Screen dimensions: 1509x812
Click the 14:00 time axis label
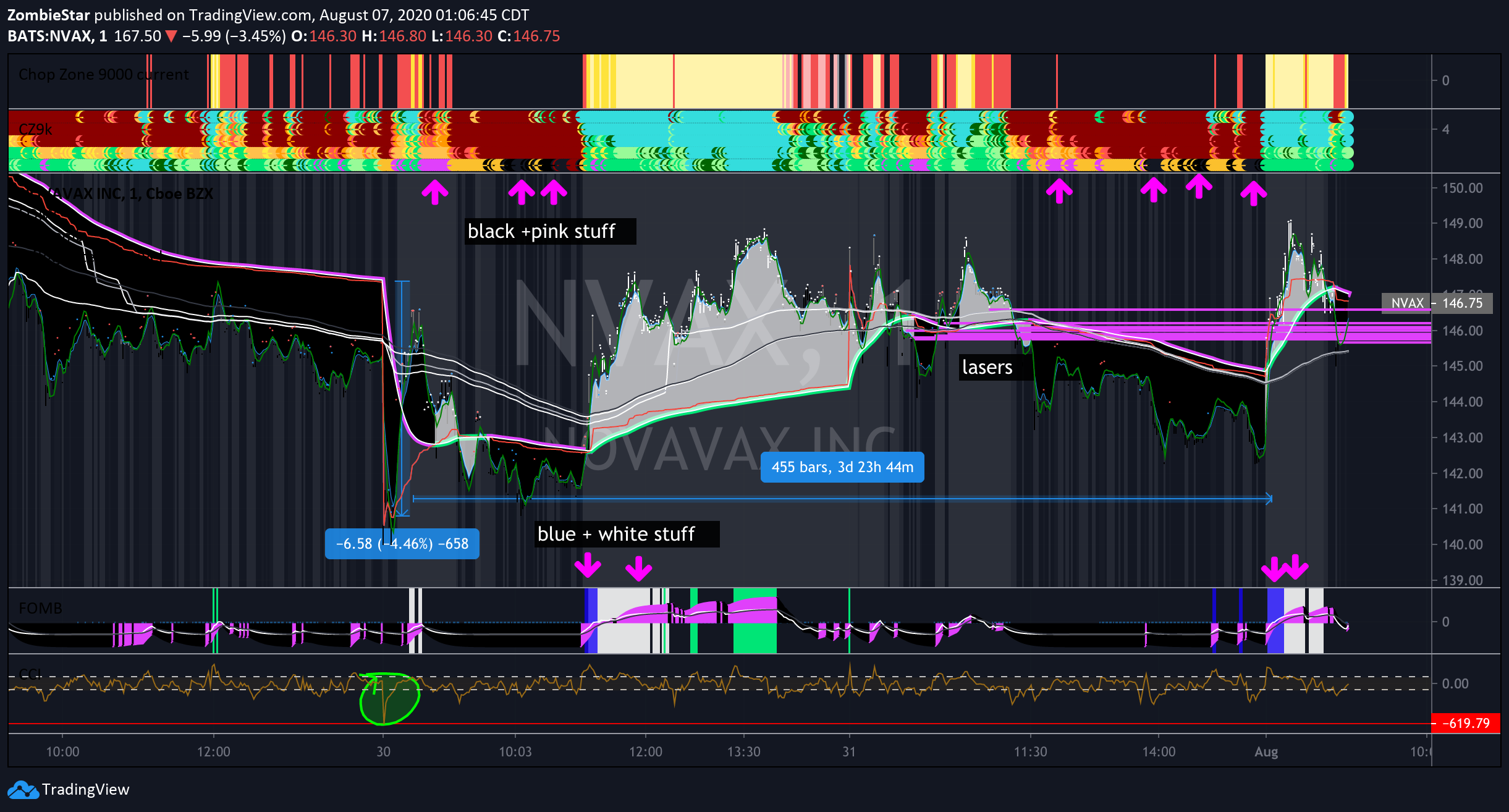[1159, 752]
